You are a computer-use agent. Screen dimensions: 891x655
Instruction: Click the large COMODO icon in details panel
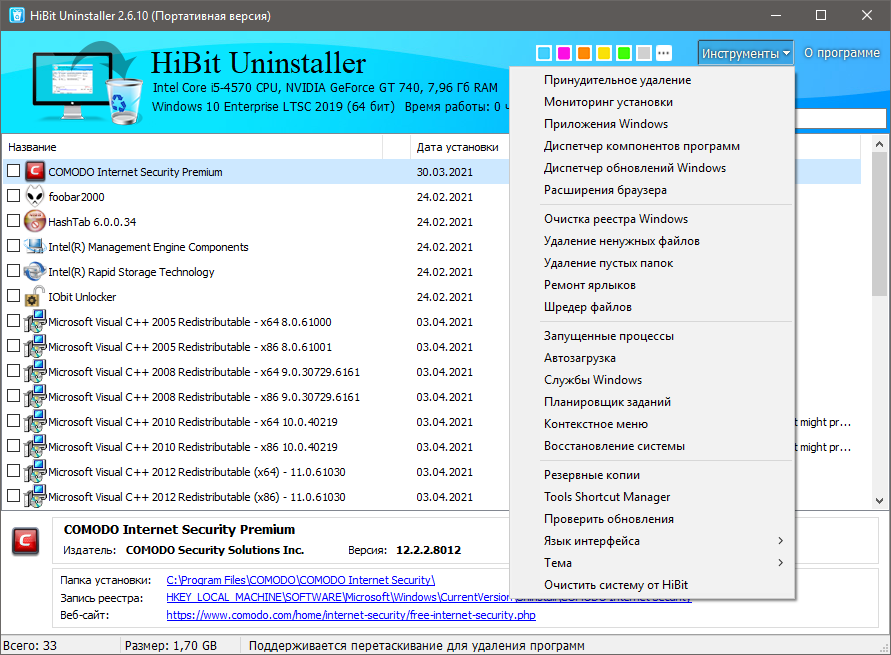click(26, 541)
